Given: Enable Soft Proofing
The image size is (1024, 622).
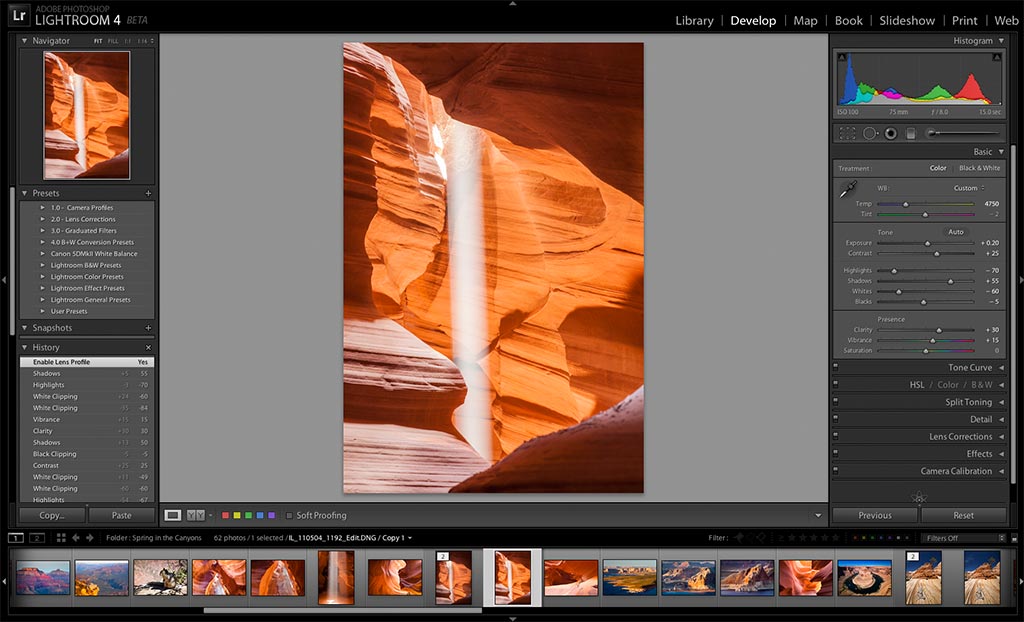Looking at the screenshot, I should (288, 515).
